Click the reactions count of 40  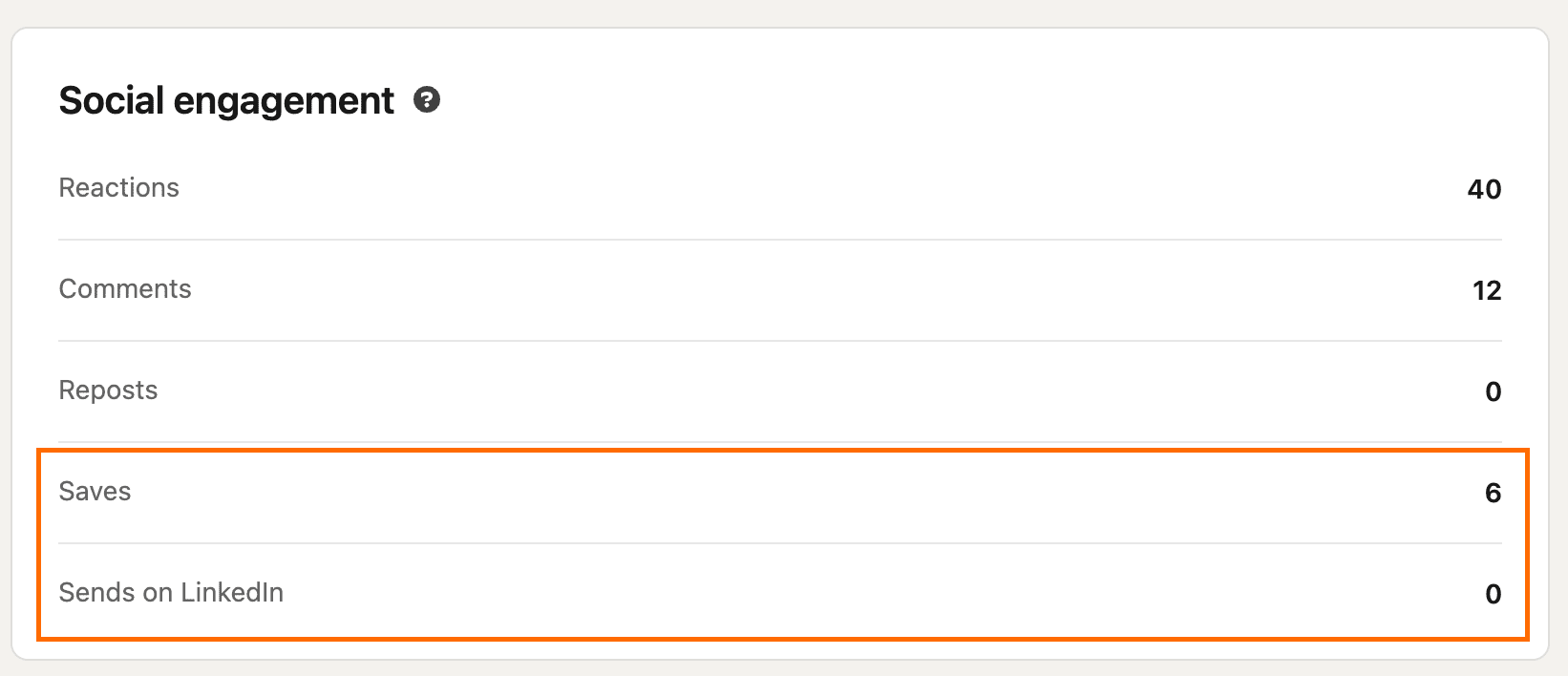click(1484, 189)
